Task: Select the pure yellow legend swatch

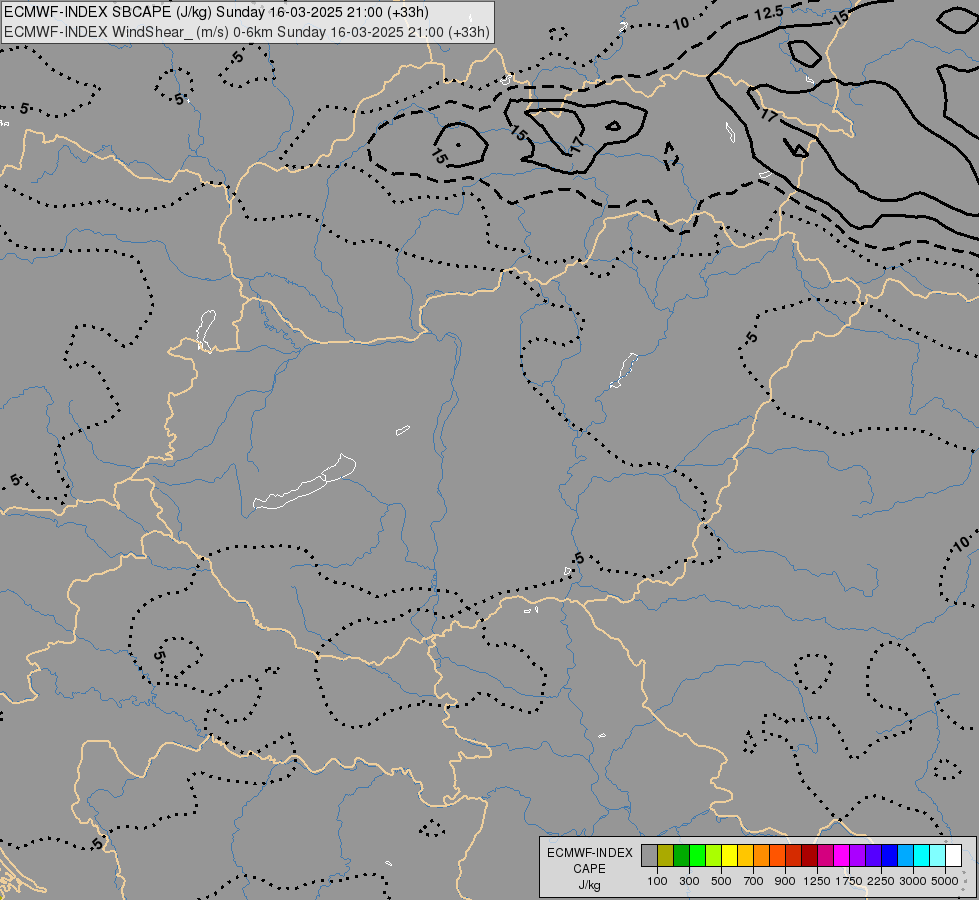Action: pos(729,855)
